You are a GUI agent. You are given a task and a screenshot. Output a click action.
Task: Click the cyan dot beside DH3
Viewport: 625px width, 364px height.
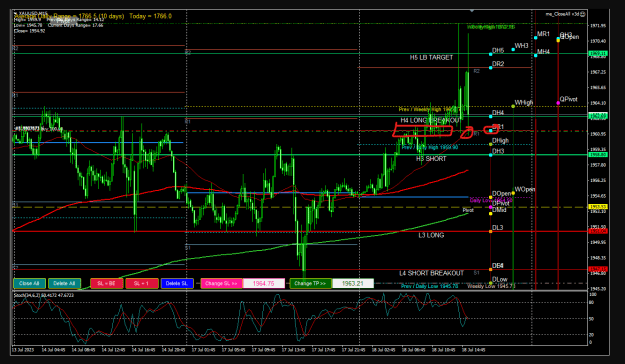[491, 155]
